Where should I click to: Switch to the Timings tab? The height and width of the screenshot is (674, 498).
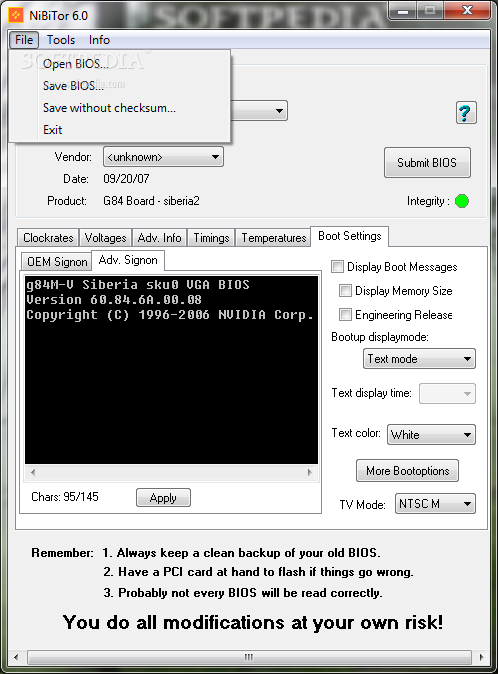211,238
